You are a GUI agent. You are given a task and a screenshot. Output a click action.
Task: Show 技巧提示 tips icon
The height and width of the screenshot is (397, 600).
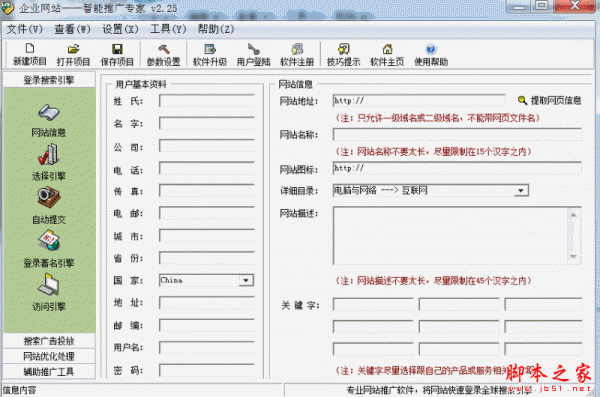pos(343,49)
